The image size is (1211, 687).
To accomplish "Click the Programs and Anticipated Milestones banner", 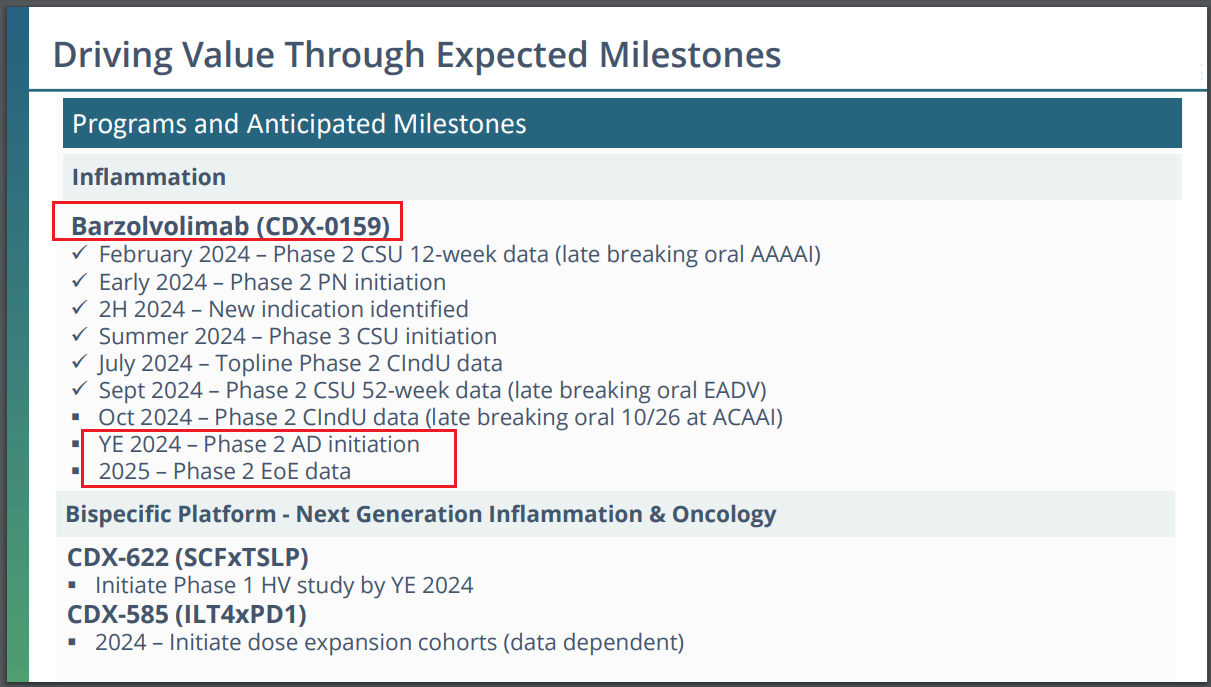I will 622,124.
